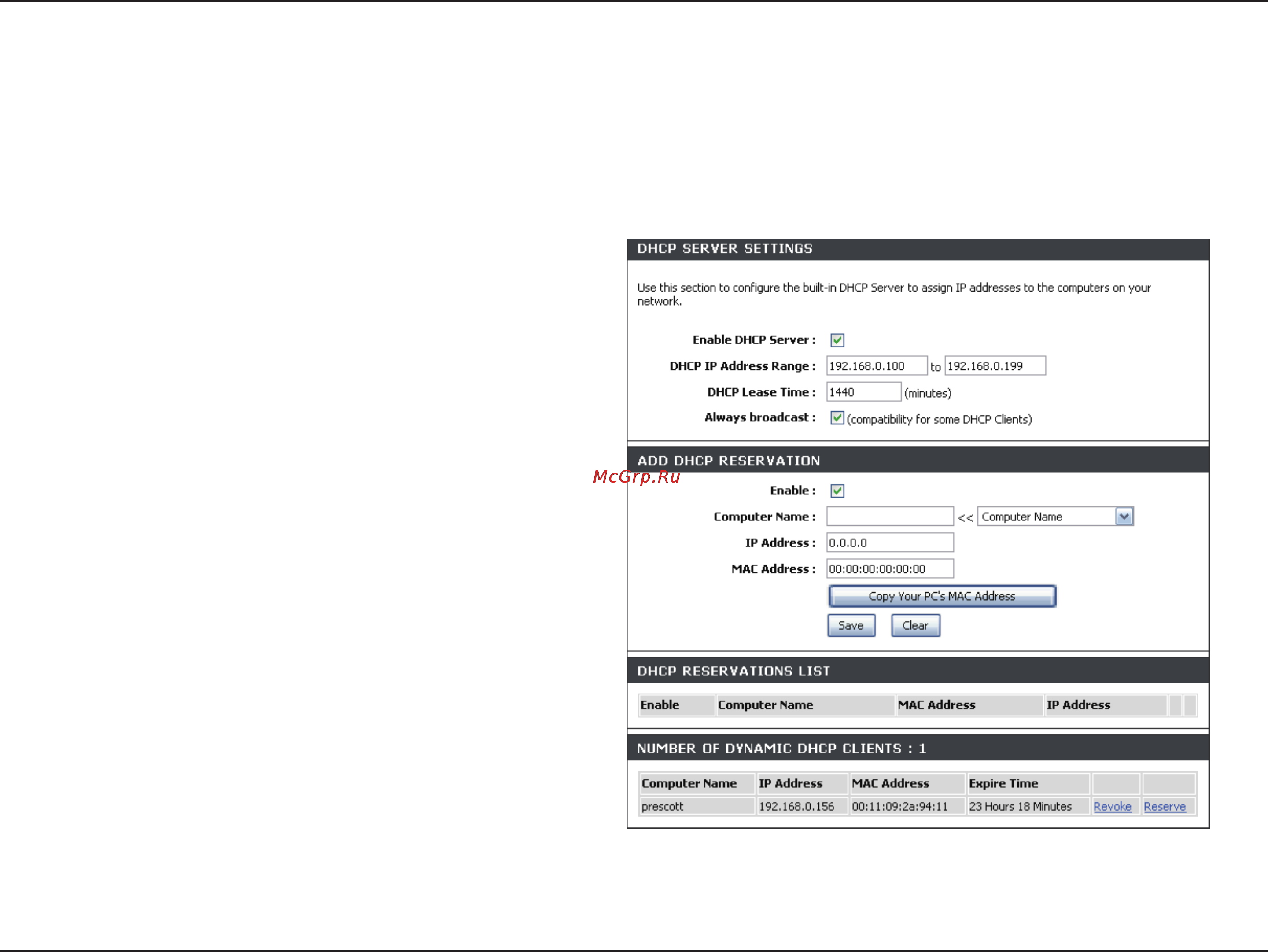Image resolution: width=1268 pixels, height=952 pixels.
Task: Clear the DHCP reservation form
Action: pyautogui.click(x=915, y=625)
